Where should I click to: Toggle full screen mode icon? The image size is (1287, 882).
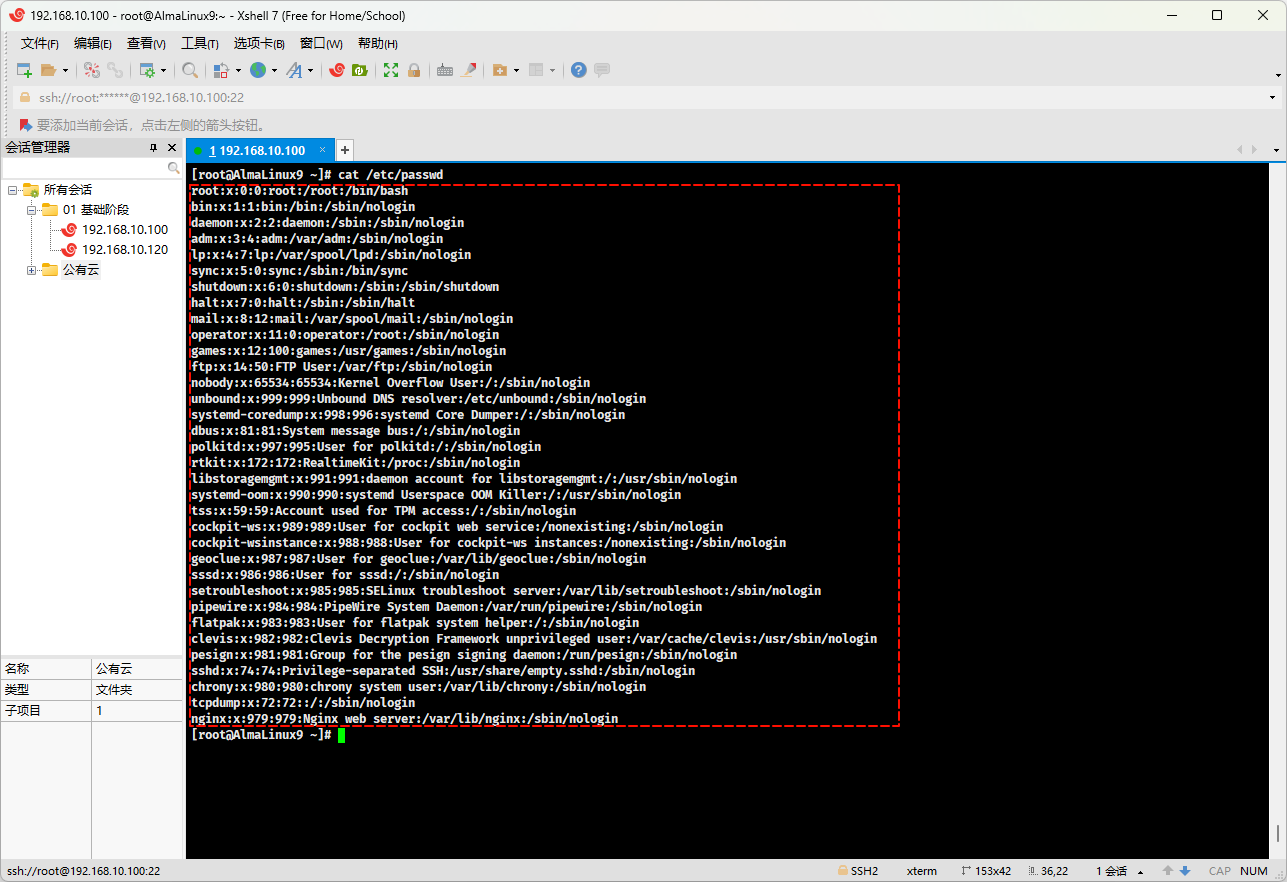pos(391,70)
